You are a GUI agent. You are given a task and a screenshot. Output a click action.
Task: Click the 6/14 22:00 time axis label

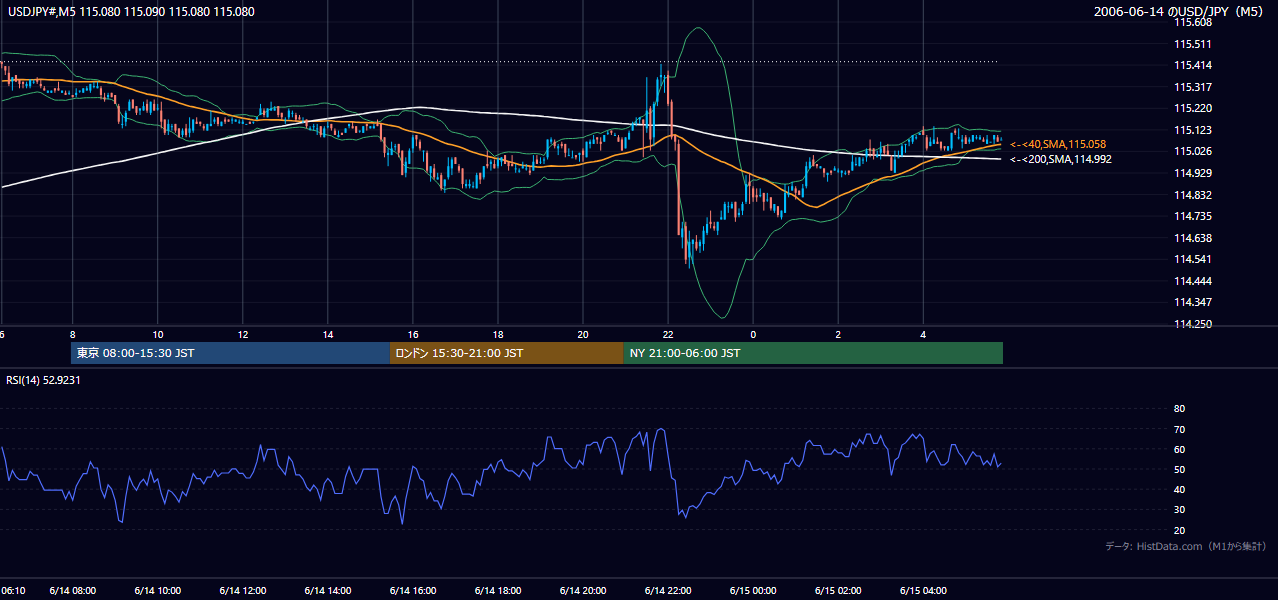point(668,591)
